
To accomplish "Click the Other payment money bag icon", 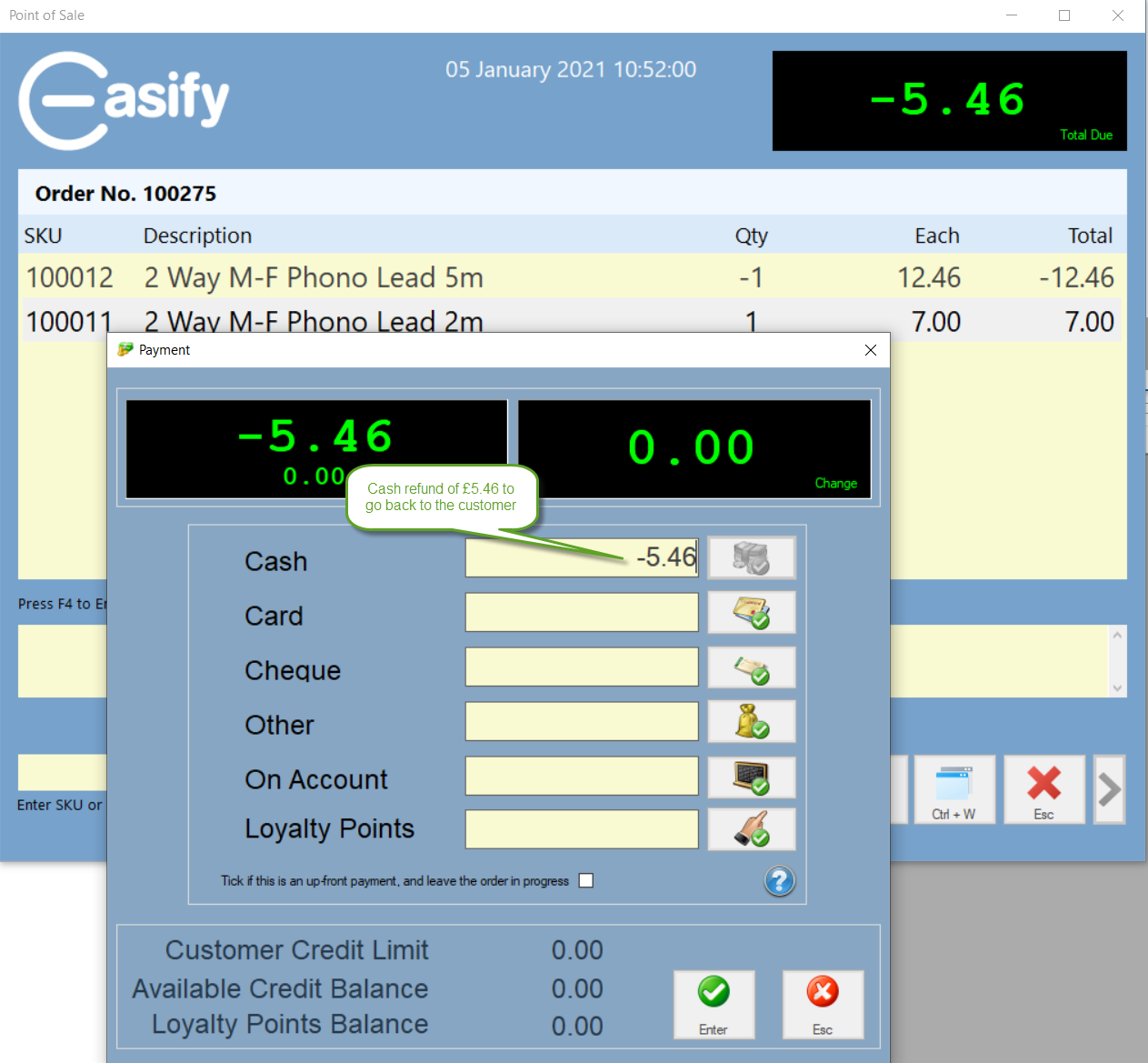I will [751, 722].
